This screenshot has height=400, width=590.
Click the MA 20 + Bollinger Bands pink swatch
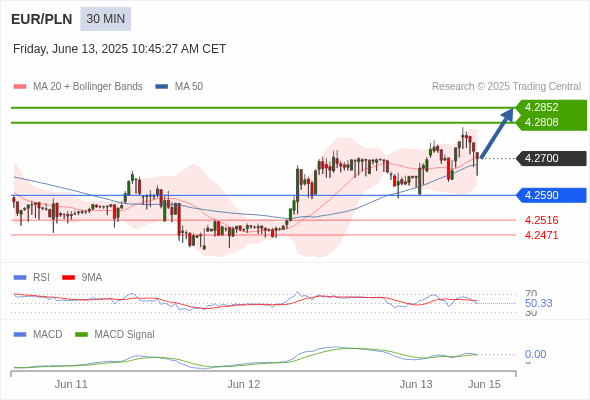point(20,87)
